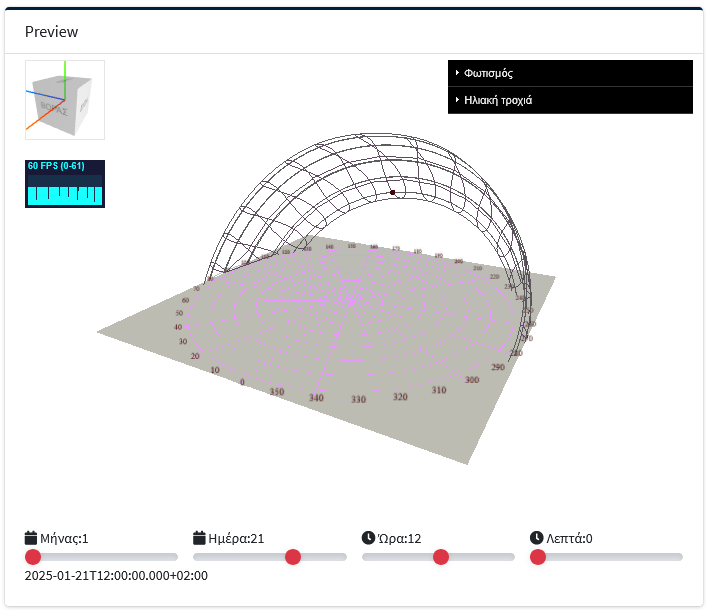Expand the Φωτισμός settings folder
This screenshot has width=708, height=612.
[x=570, y=73]
